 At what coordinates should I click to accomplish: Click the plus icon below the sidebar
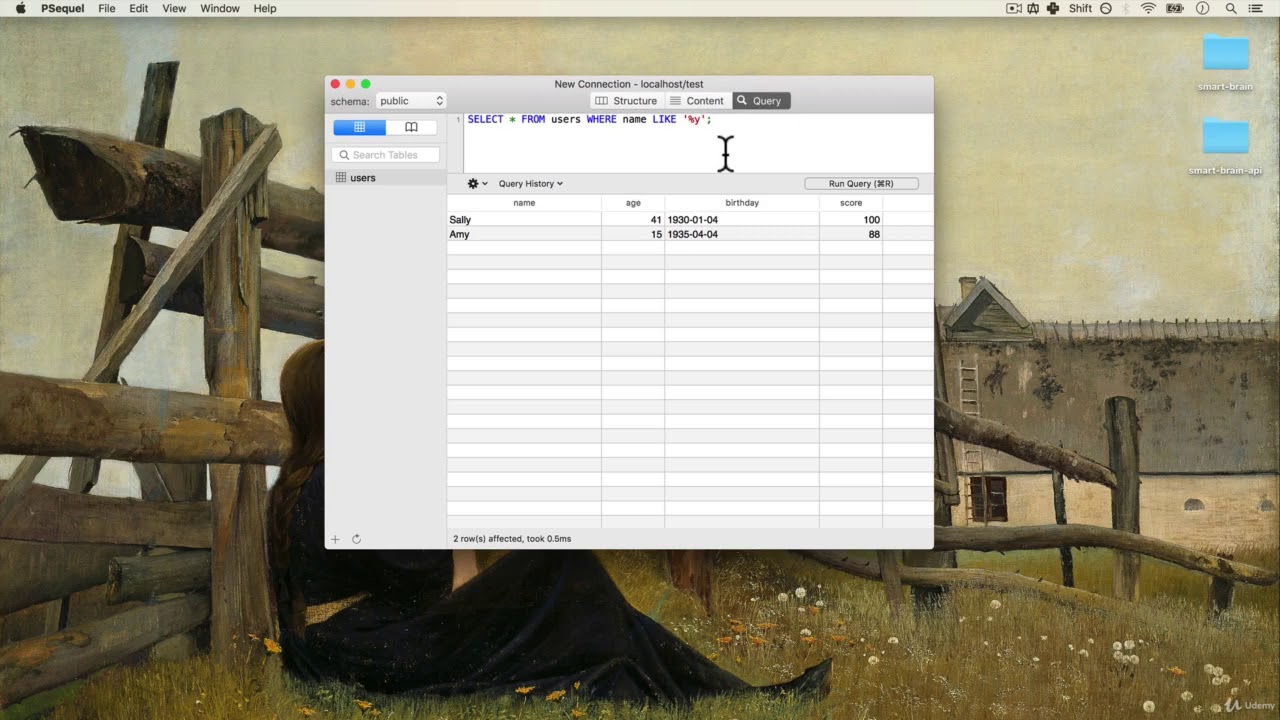[x=335, y=539]
